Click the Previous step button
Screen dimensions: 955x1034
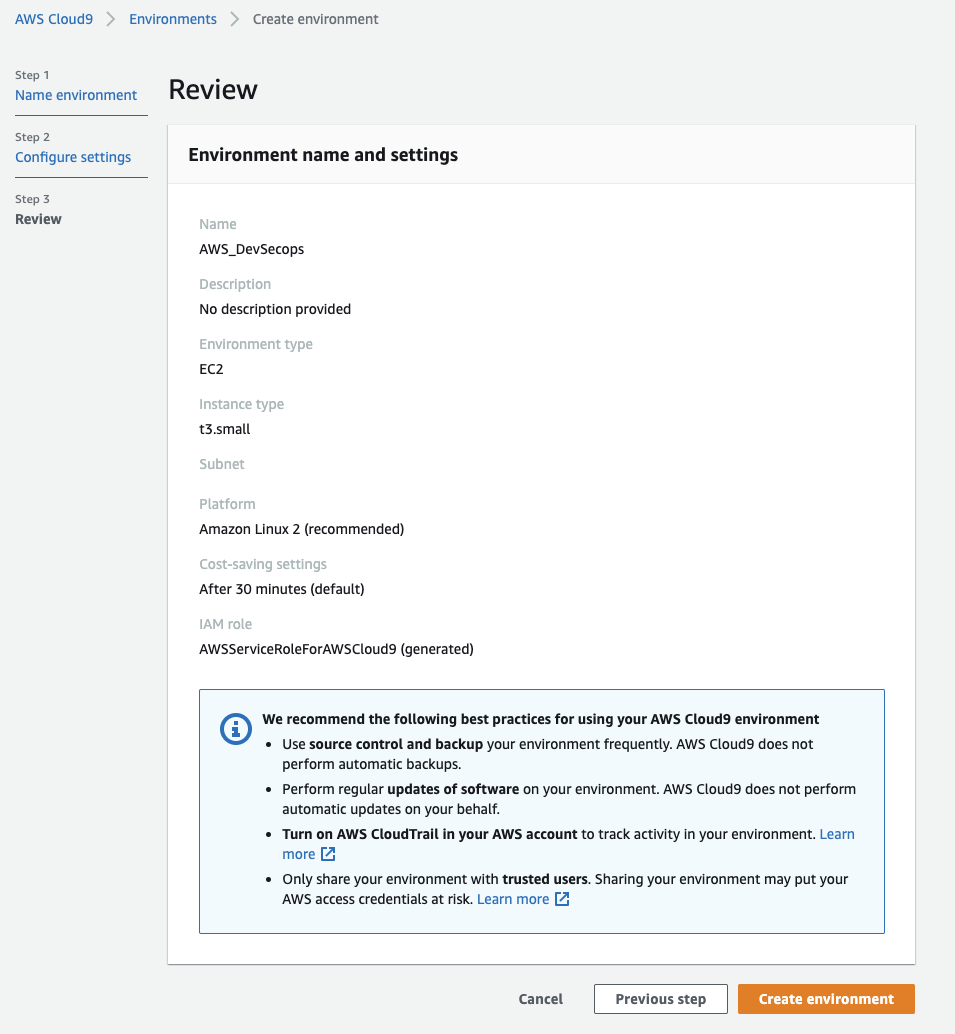pos(660,998)
